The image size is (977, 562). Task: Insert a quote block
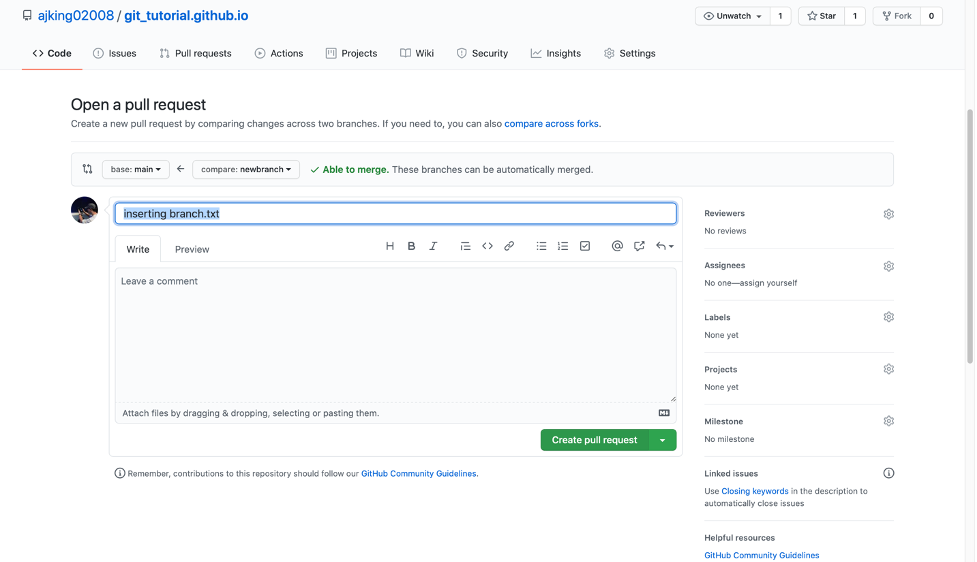point(465,246)
